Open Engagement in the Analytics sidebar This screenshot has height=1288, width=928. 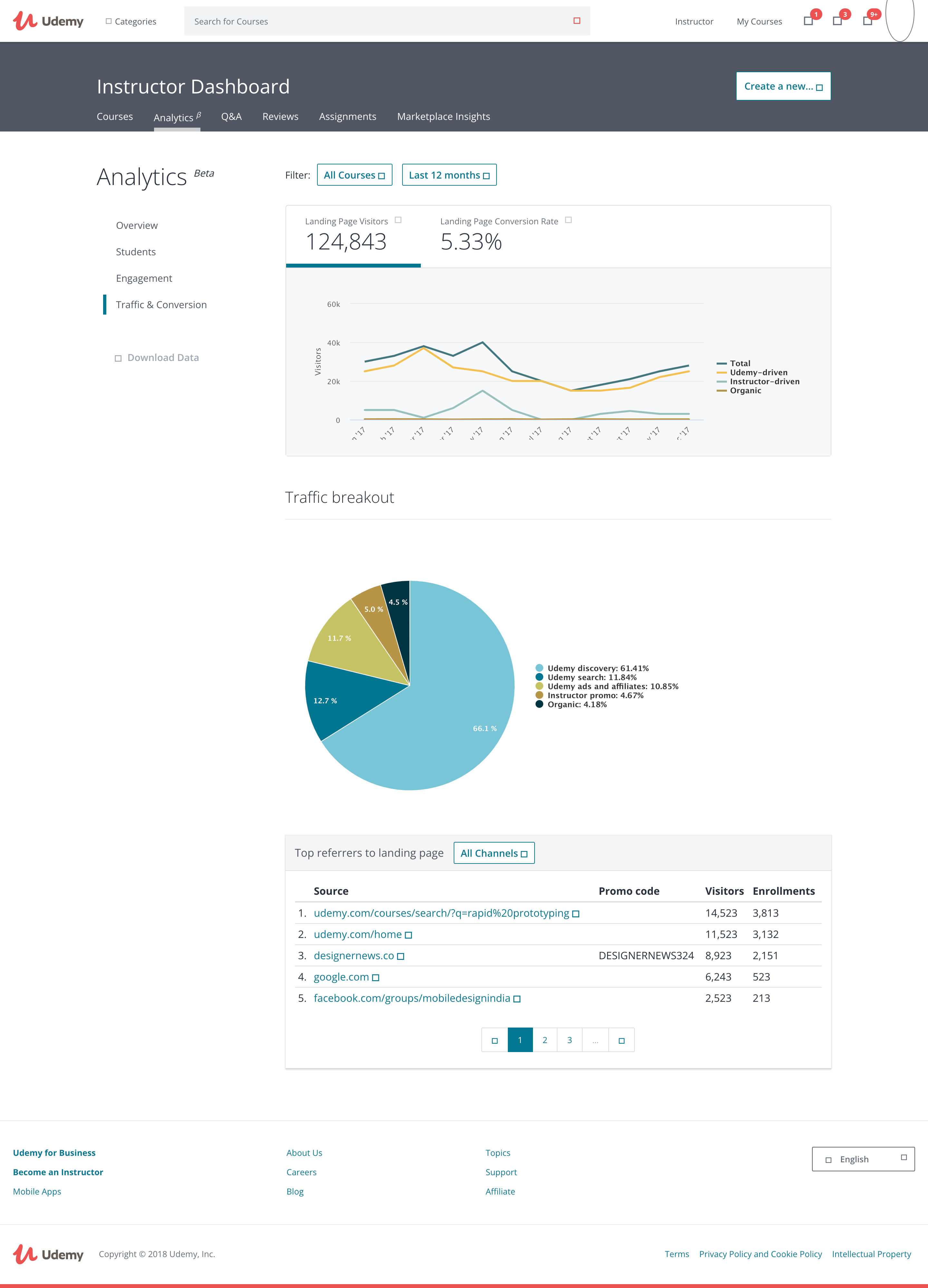[x=144, y=278]
